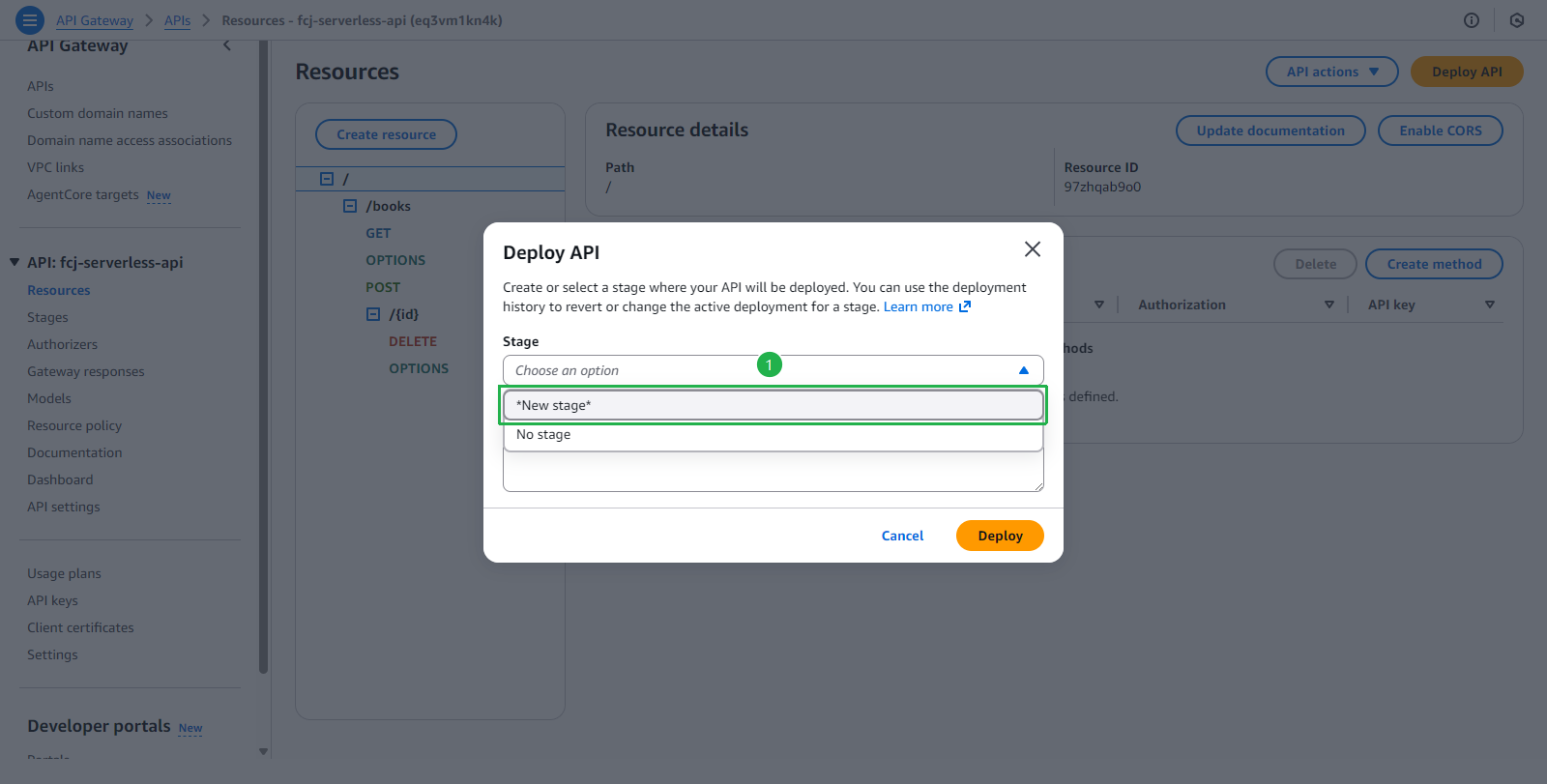Sort by API key column arrow
The height and width of the screenshot is (784, 1547).
point(1490,305)
